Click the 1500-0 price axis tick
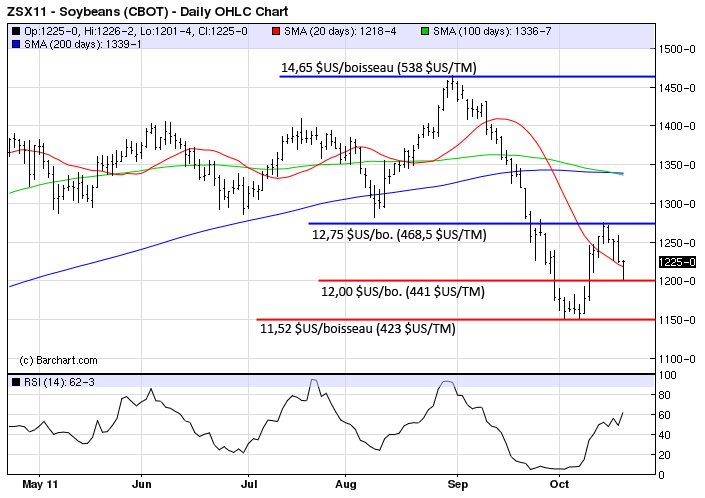705x498 pixels. click(677, 49)
